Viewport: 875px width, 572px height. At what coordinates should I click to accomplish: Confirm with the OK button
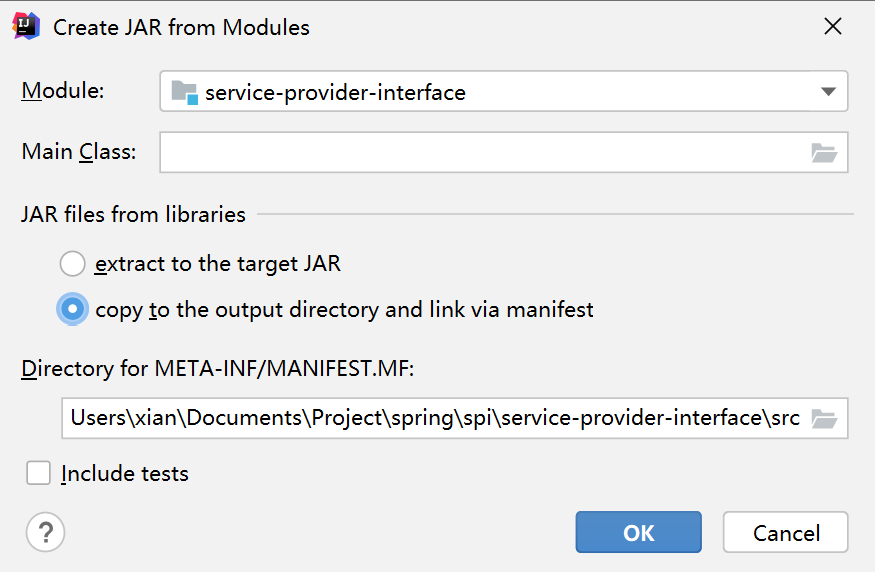[x=638, y=533]
